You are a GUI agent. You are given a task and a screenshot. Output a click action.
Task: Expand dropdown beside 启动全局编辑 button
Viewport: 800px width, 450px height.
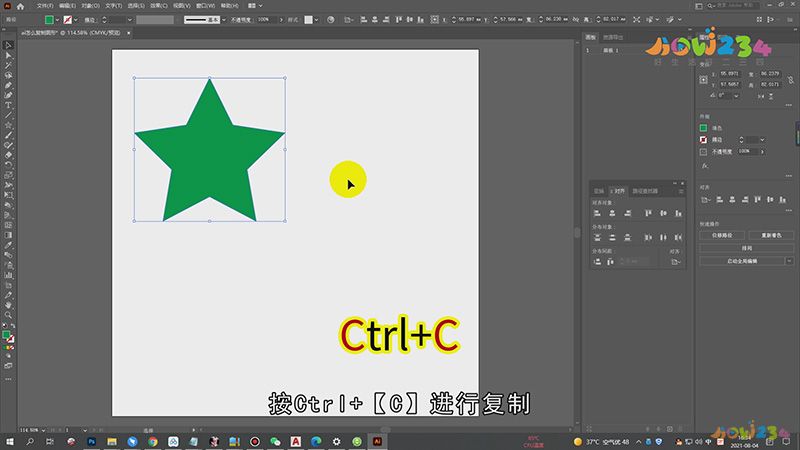(x=789, y=261)
